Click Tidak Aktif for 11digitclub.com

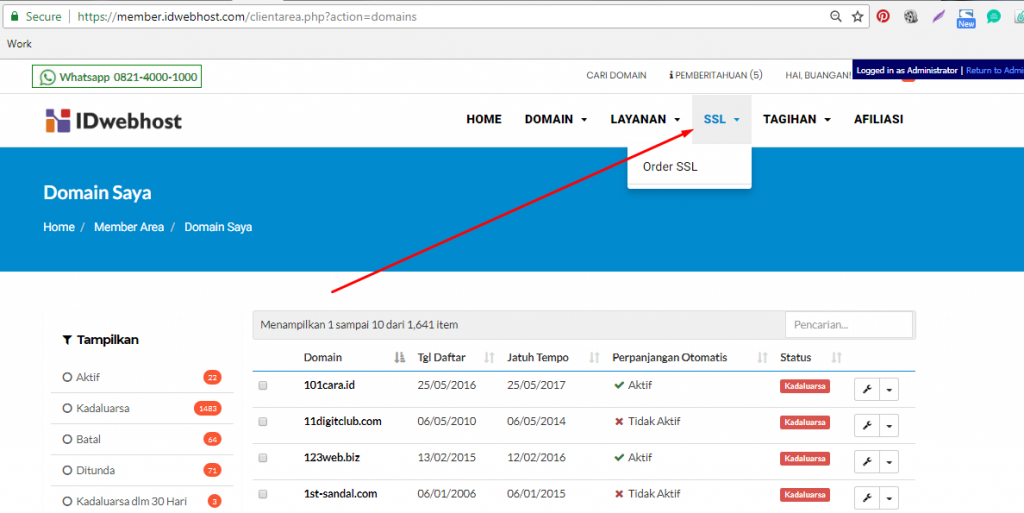pos(647,422)
